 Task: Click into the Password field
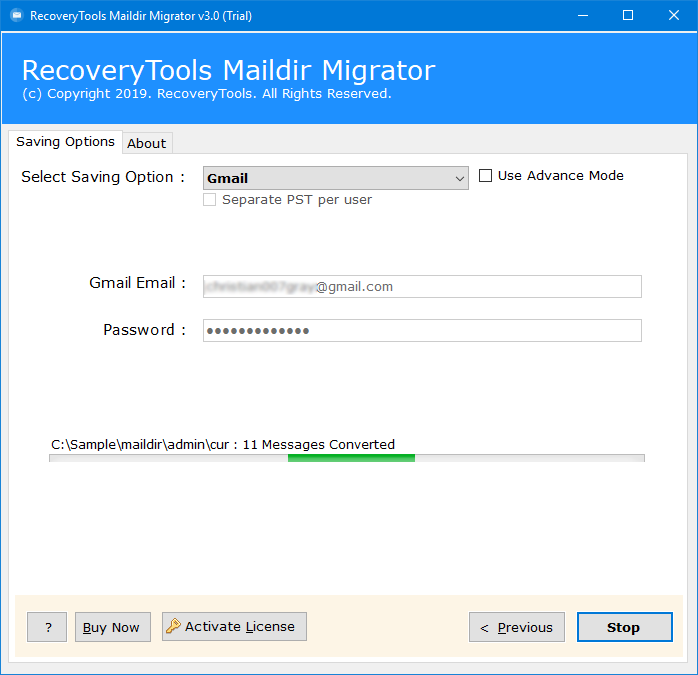(422, 330)
